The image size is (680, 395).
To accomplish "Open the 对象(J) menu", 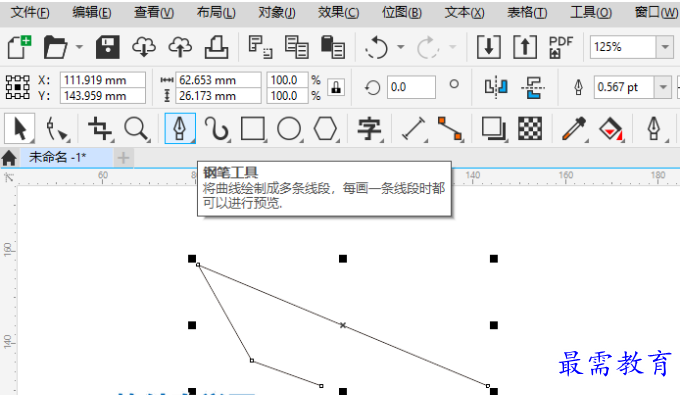I will click(x=277, y=13).
